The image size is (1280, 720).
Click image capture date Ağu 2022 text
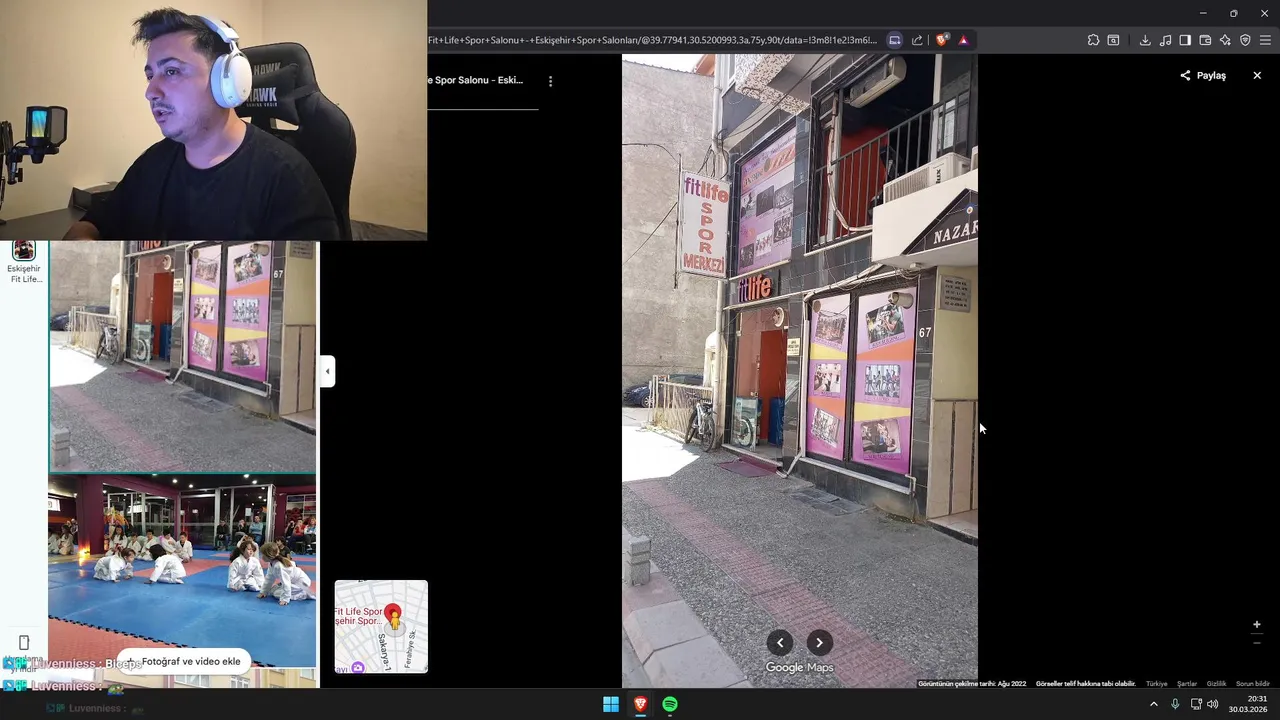[972, 684]
